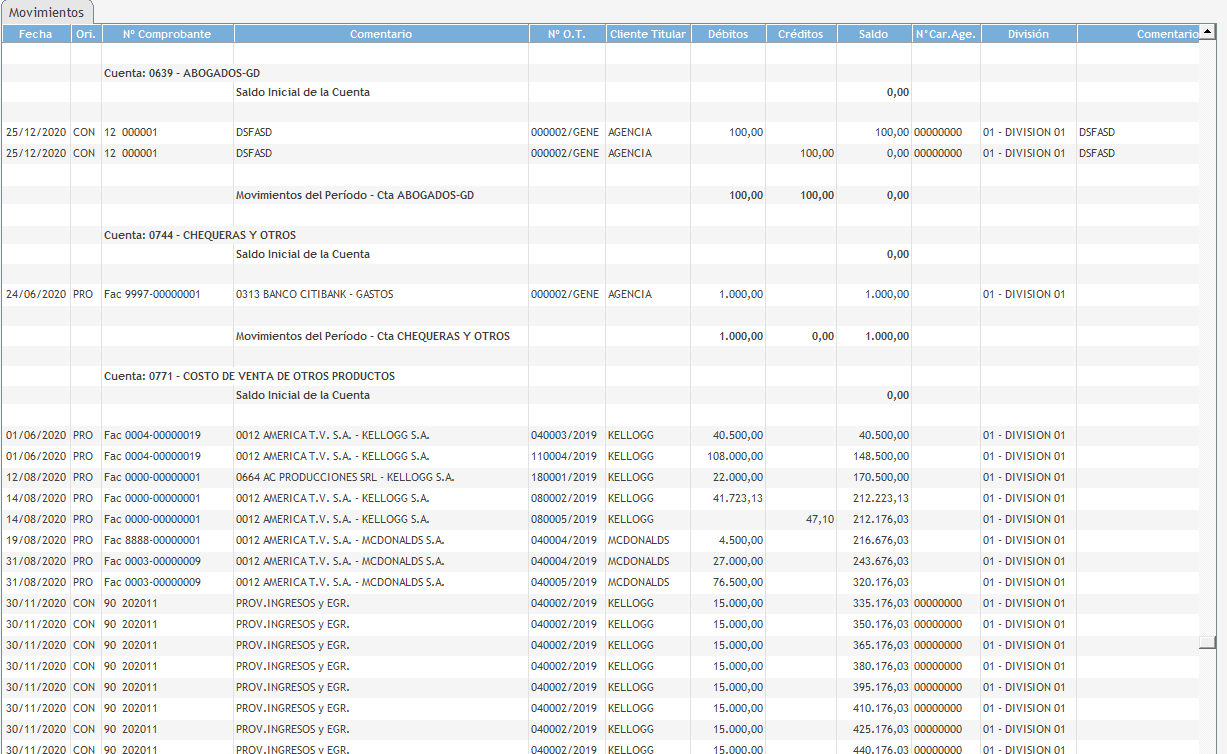Click the scrollbar up arrow button
1227x754 pixels.
click(1208, 33)
